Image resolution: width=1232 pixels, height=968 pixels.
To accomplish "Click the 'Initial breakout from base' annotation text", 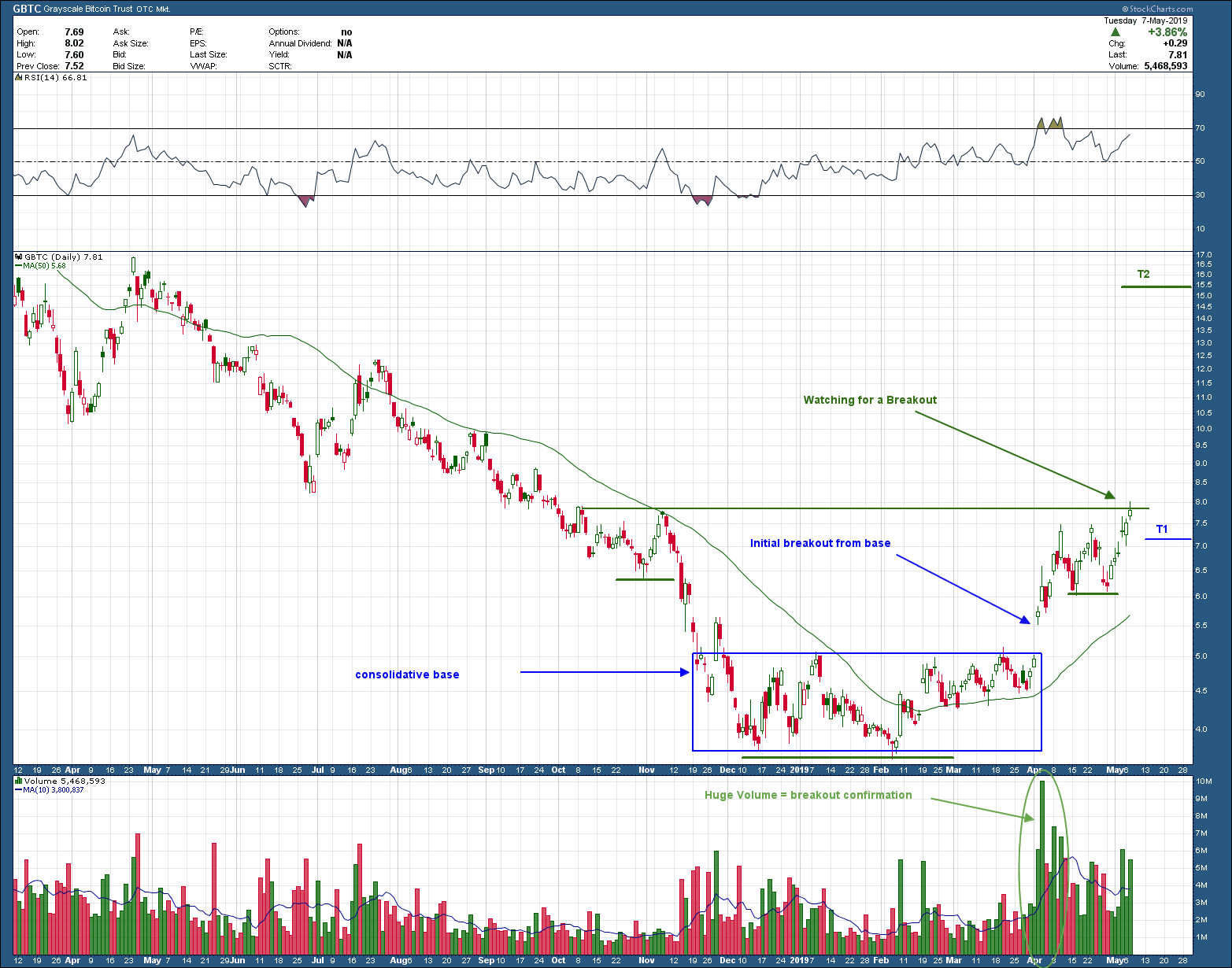I will click(820, 543).
